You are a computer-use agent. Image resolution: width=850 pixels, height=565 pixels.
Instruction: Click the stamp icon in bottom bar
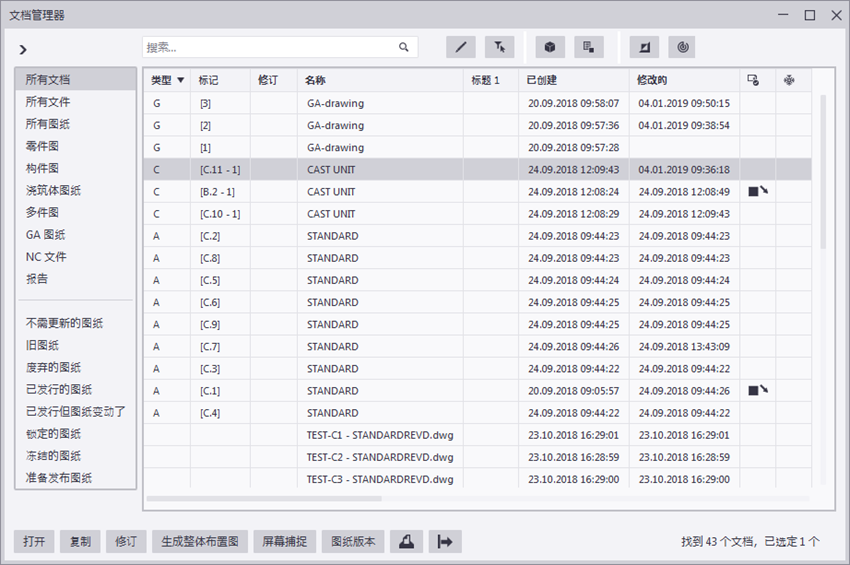[407, 541]
